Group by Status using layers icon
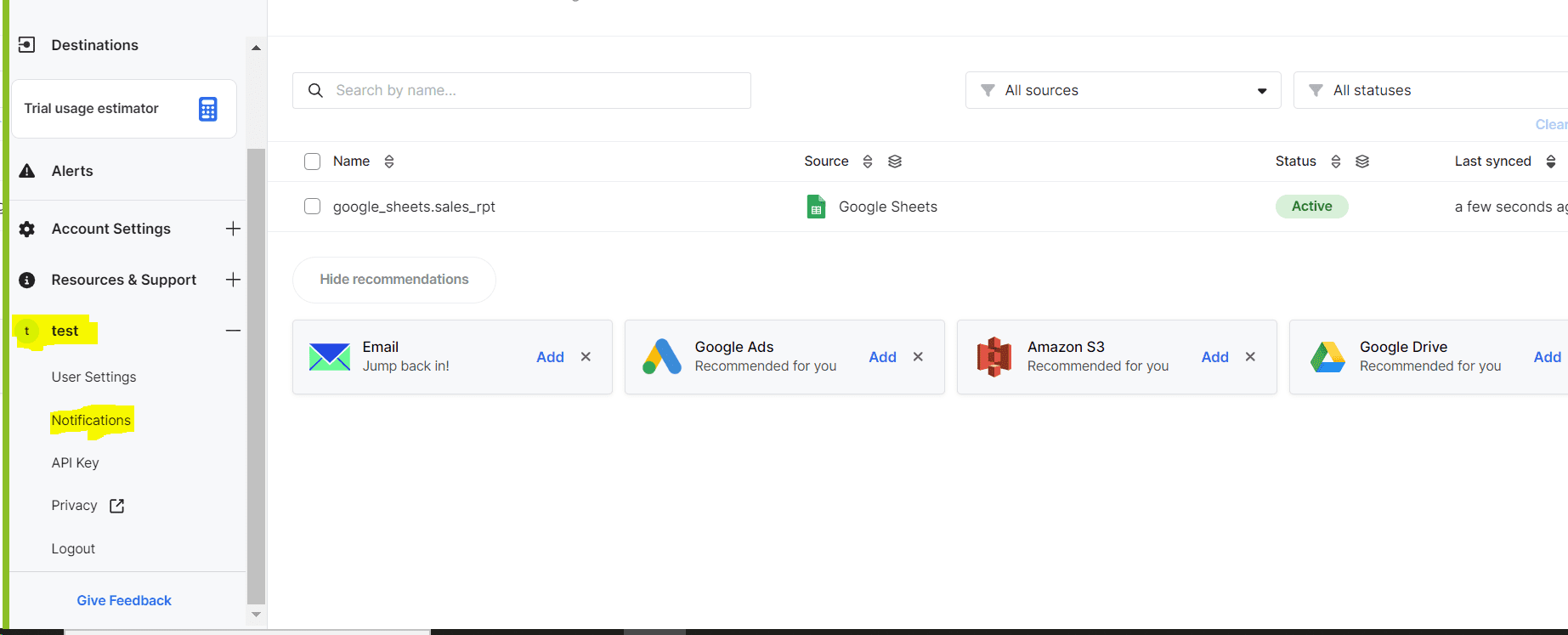Screen dimensions: 1568x635 (x=1362, y=162)
